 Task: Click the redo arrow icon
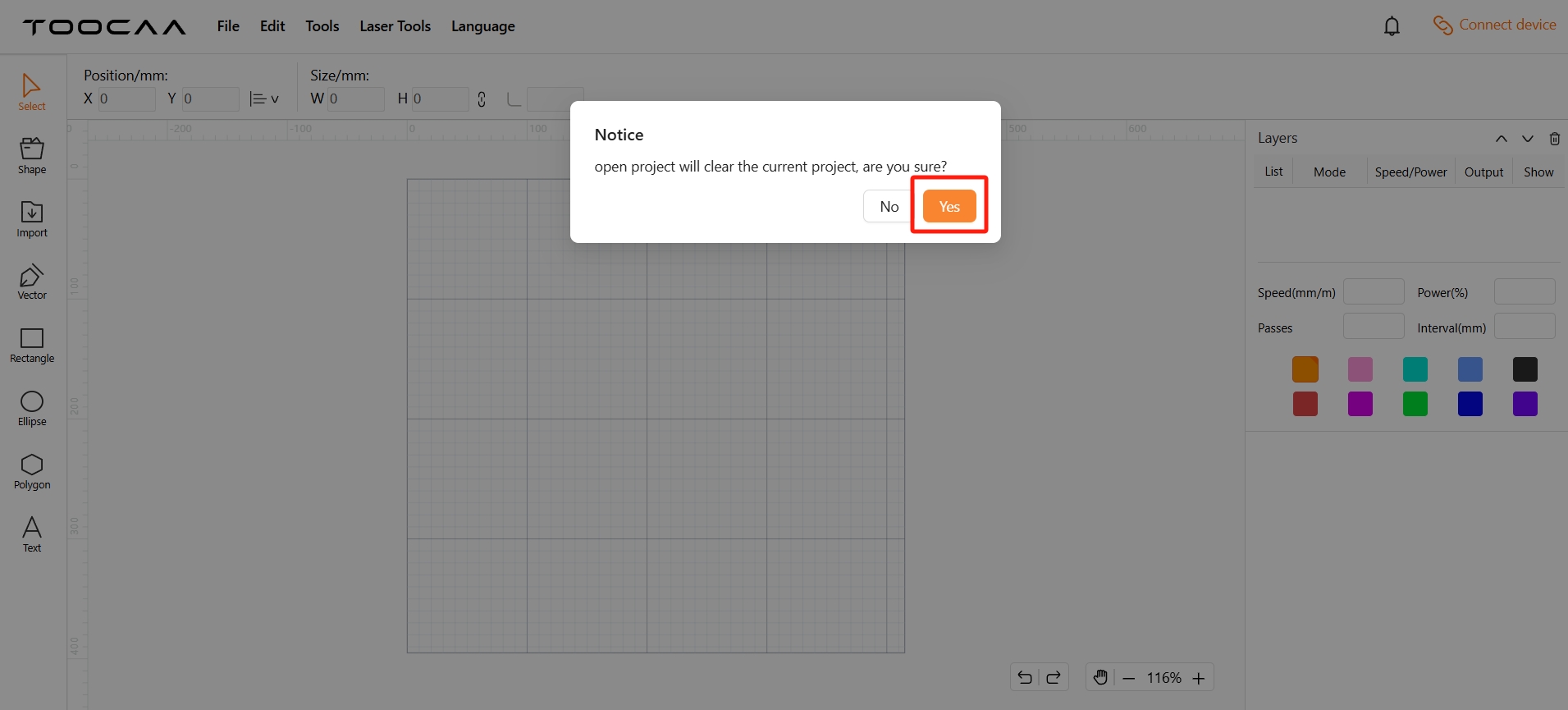1054,677
